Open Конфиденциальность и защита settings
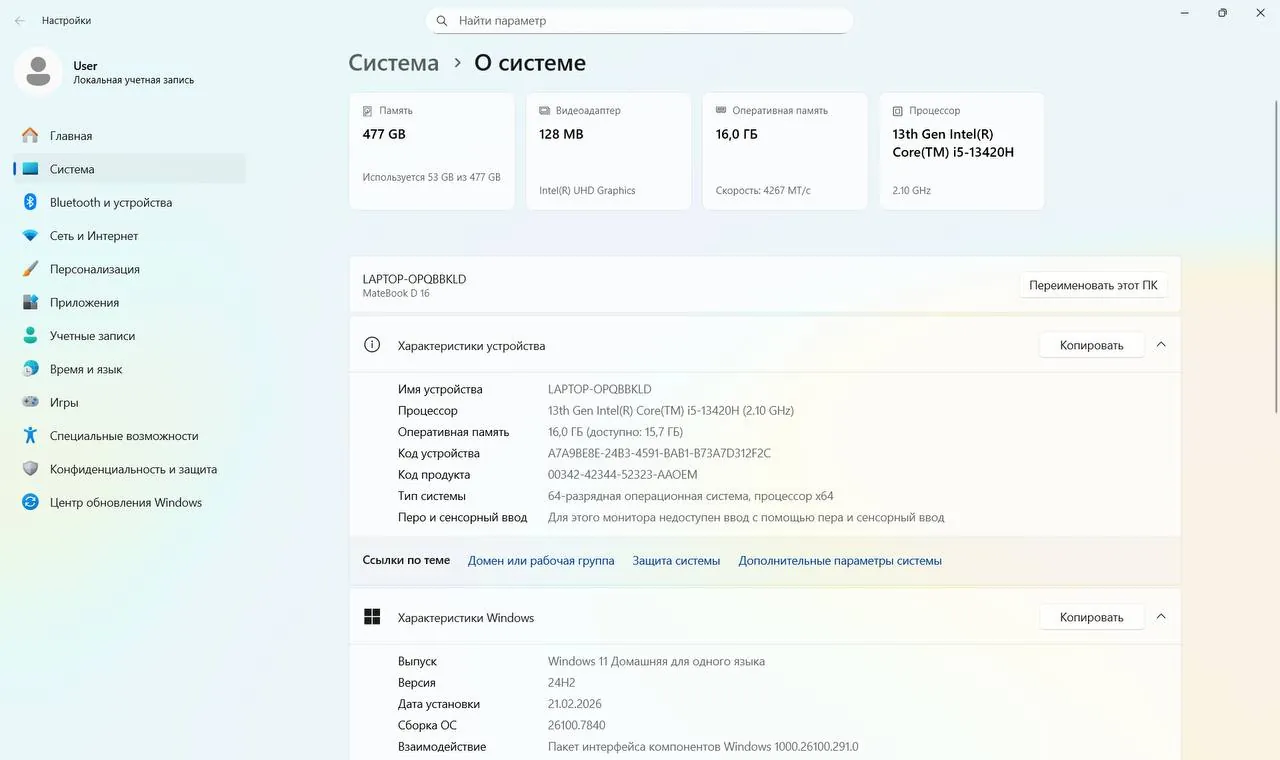This screenshot has width=1280, height=760. click(x=130, y=469)
